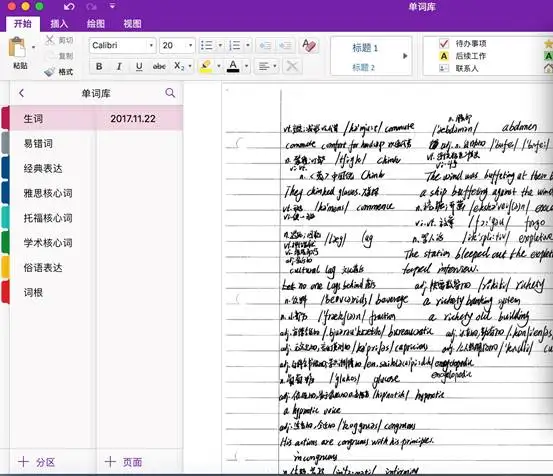Click the yellow text highlight color button
553x476 pixels.
tap(206, 66)
